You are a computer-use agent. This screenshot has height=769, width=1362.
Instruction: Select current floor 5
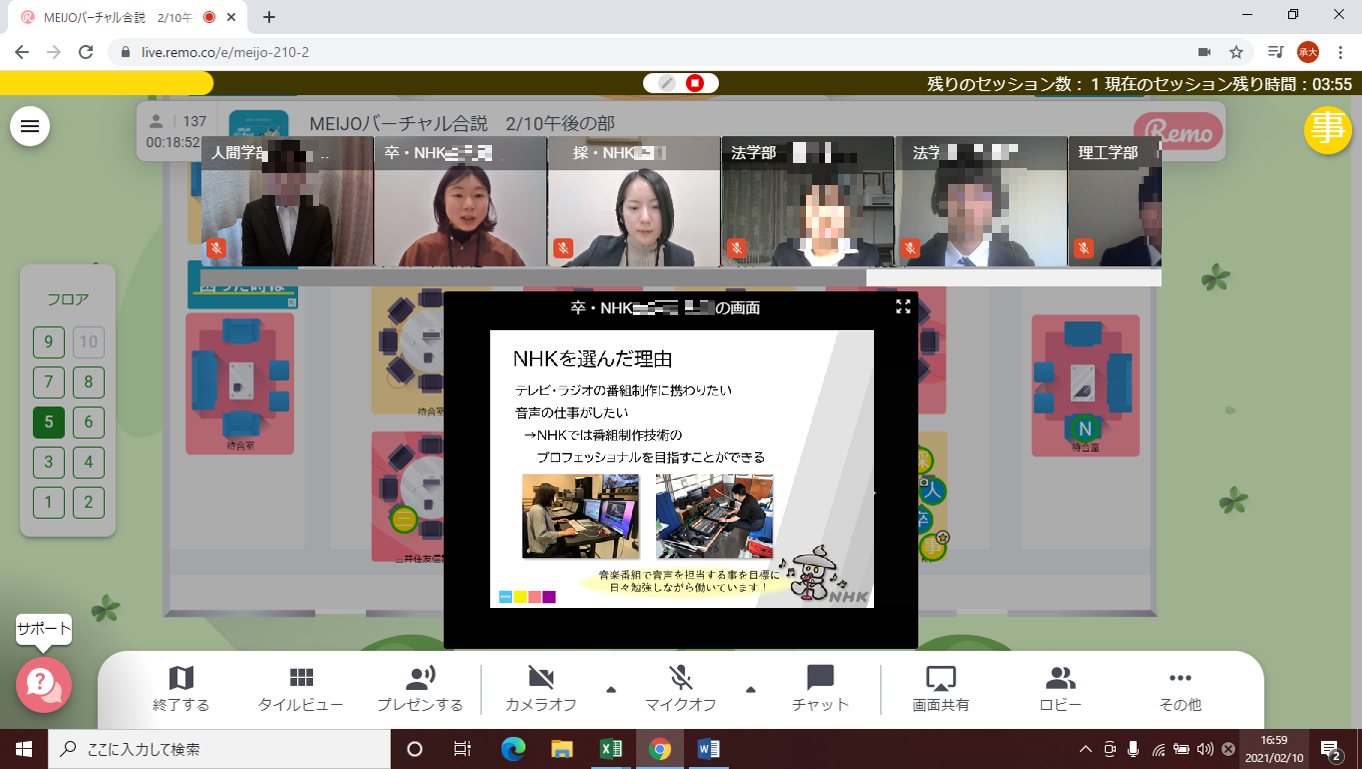pyautogui.click(x=48, y=422)
